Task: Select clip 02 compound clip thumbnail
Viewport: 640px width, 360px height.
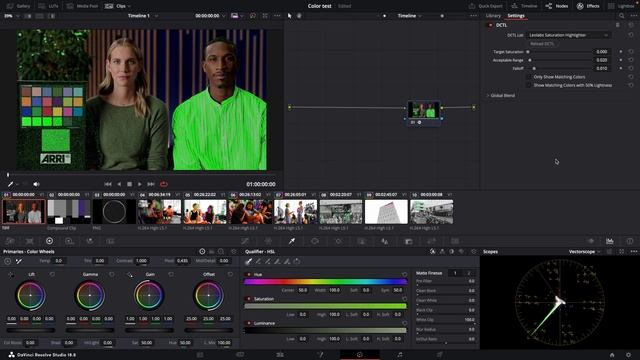Action: [69, 211]
